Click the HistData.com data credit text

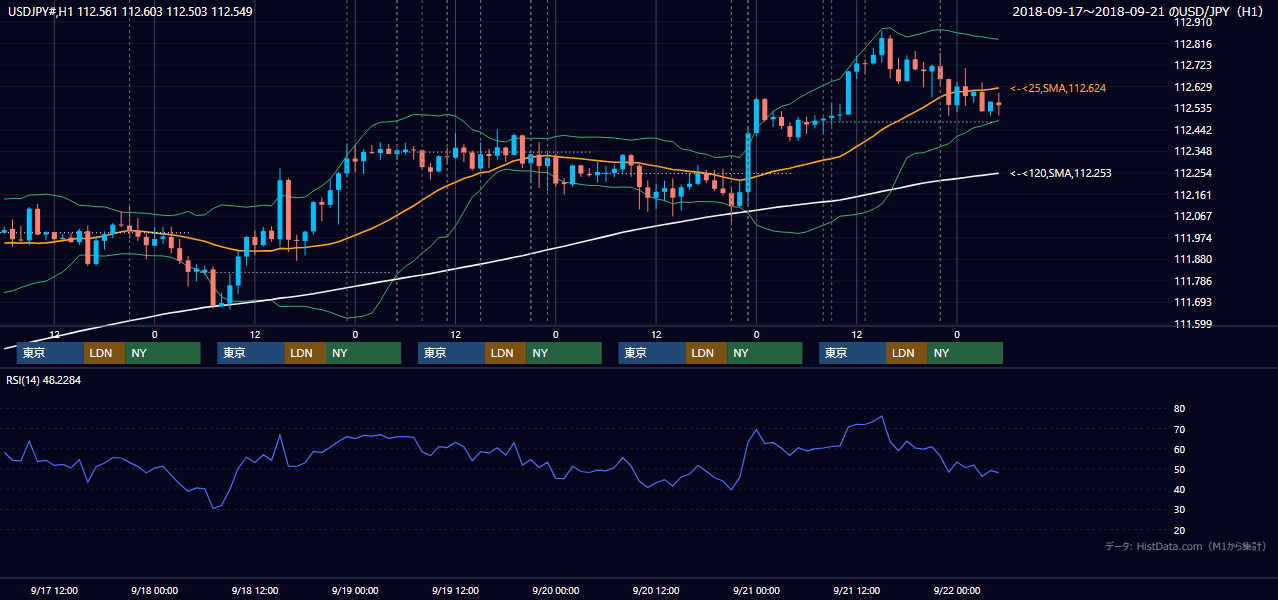(1186, 546)
